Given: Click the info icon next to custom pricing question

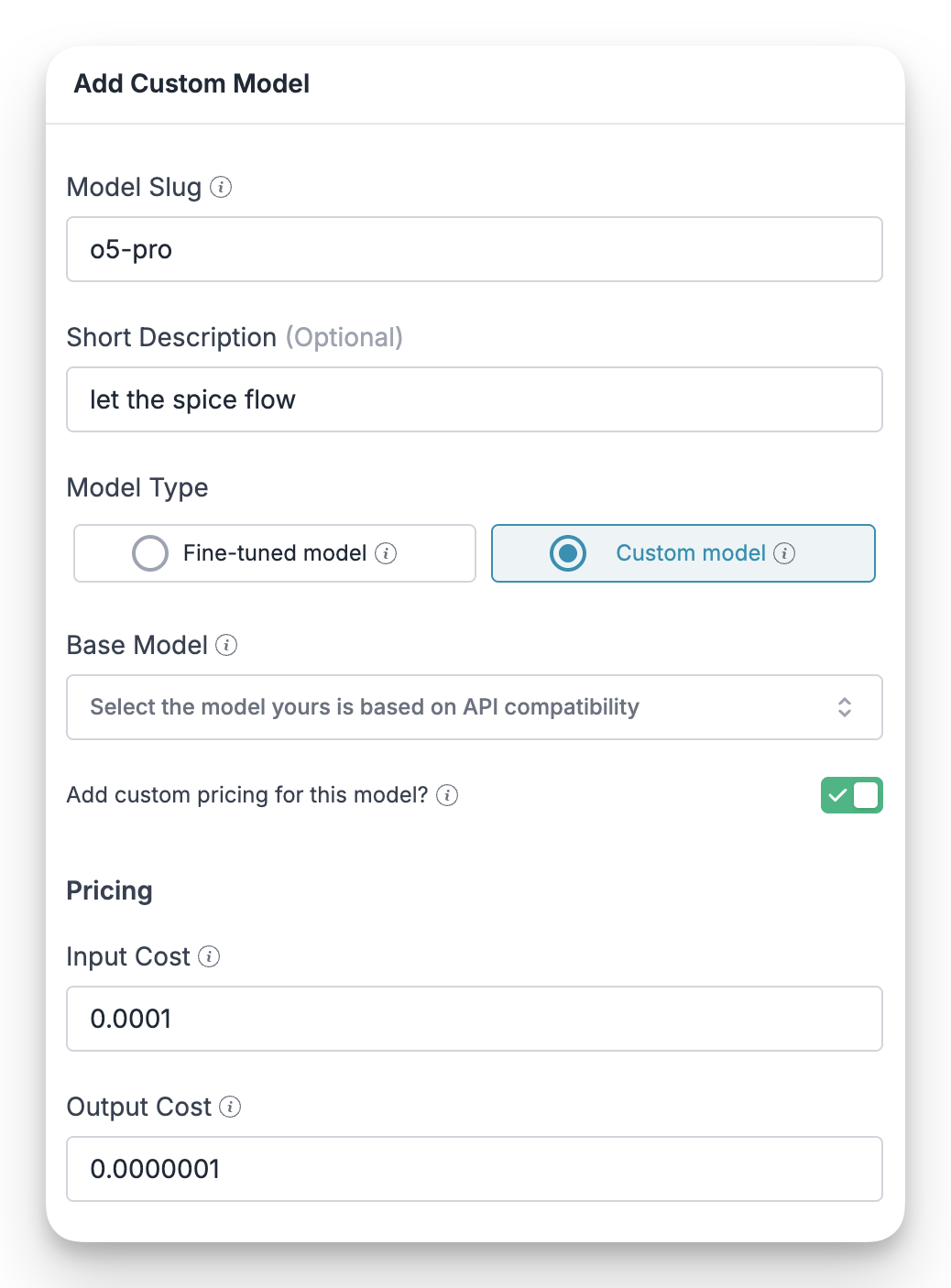Looking at the screenshot, I should point(448,795).
